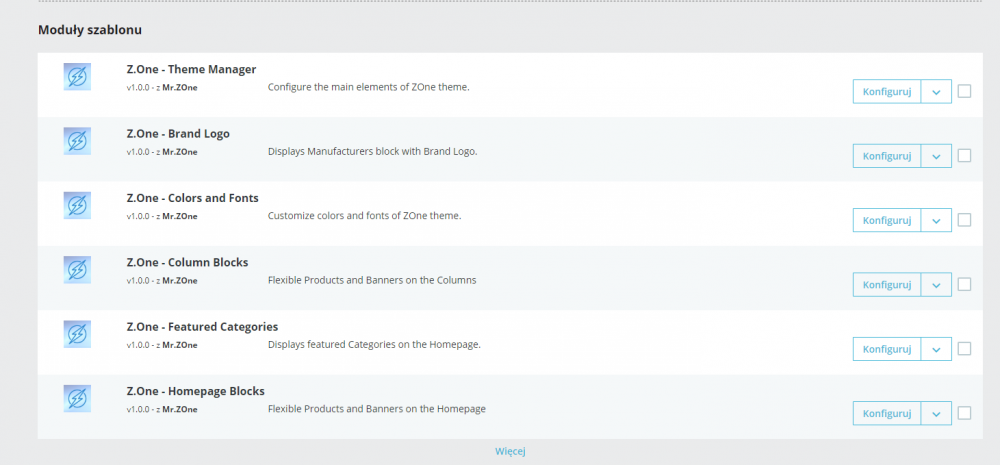Click the Z.One - Brand Logo module icon
This screenshot has width=1000, height=465.
click(x=77, y=141)
